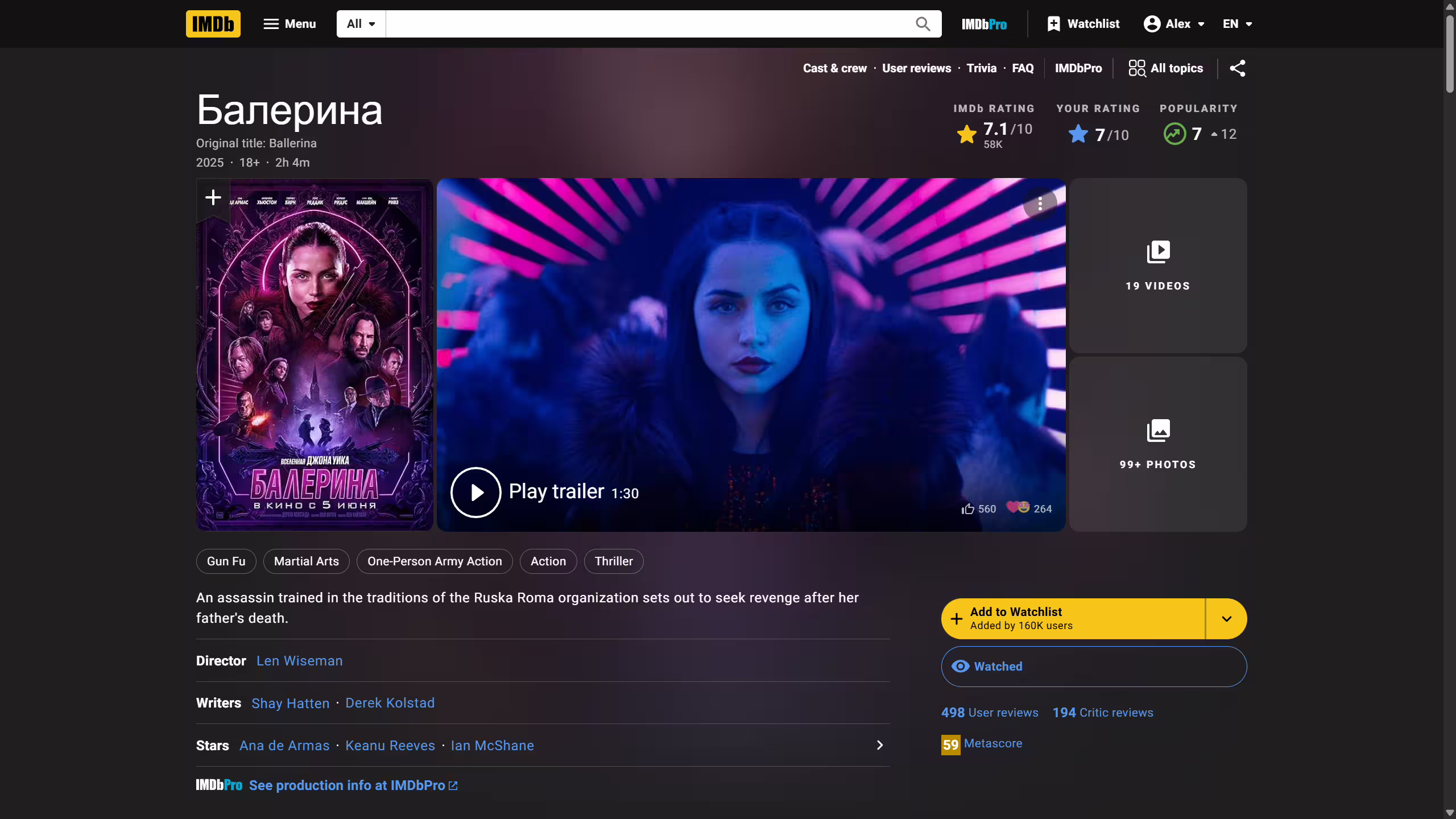Click the heart reactions emoji icon
The width and height of the screenshot is (1456, 819).
point(1018,507)
